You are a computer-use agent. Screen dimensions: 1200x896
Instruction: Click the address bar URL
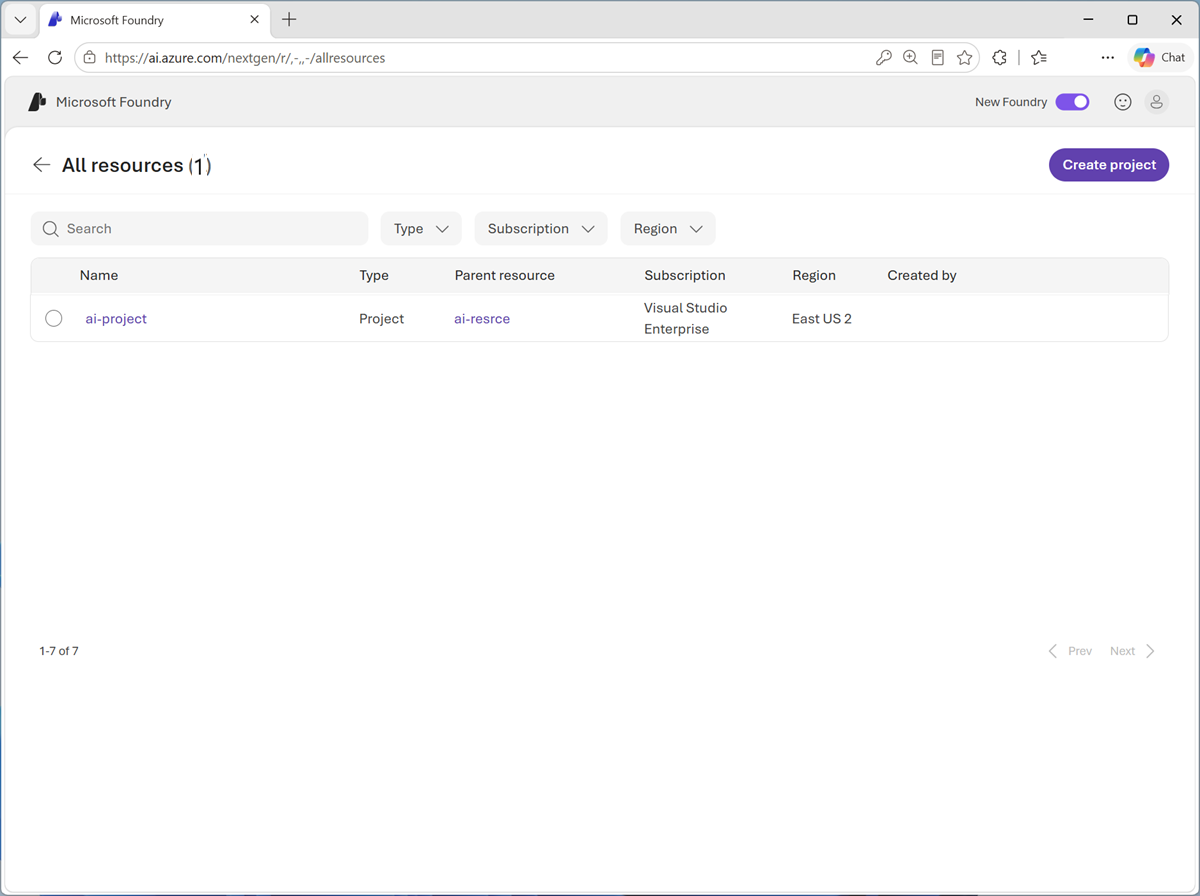click(245, 58)
